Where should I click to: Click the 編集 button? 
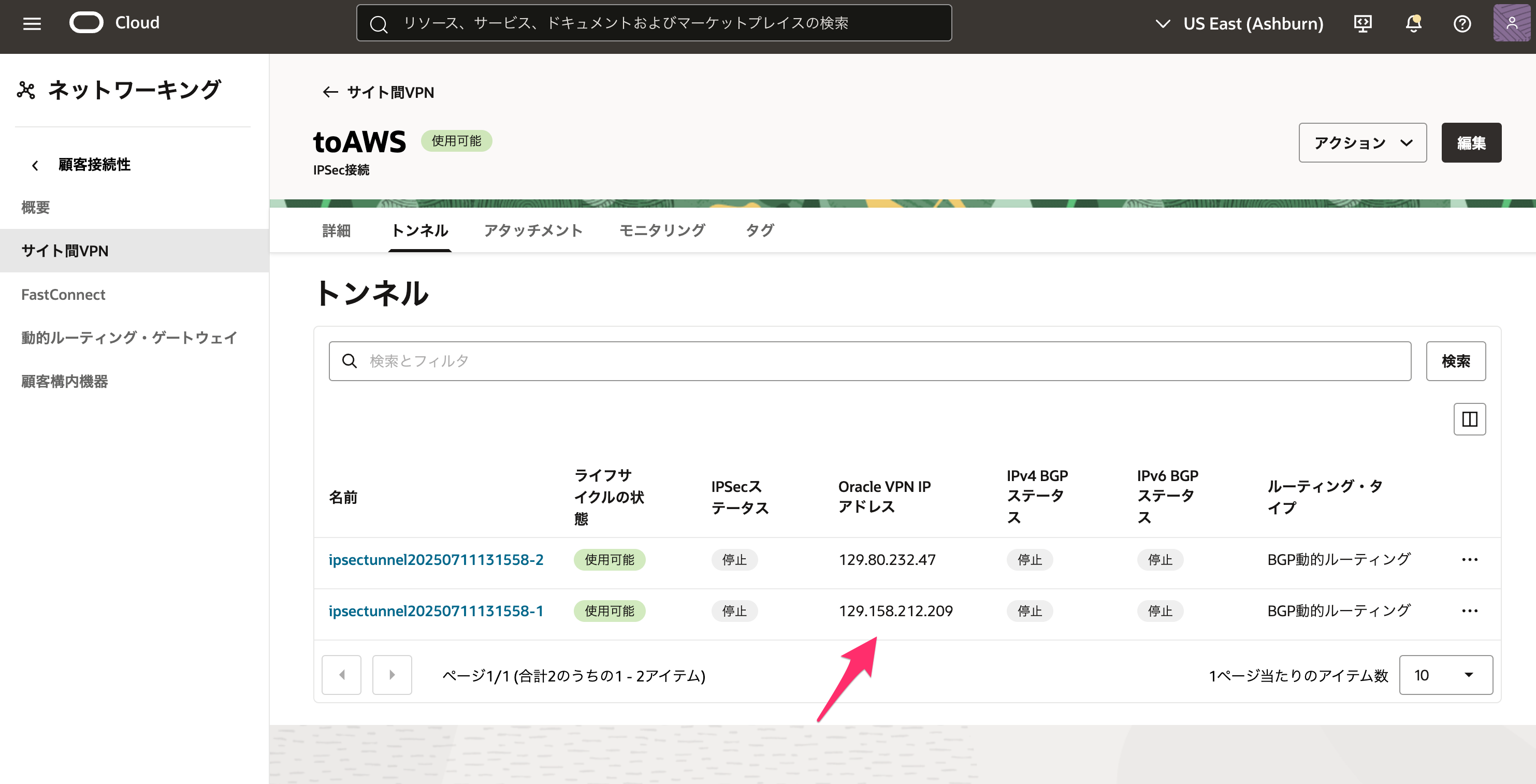pos(1471,142)
